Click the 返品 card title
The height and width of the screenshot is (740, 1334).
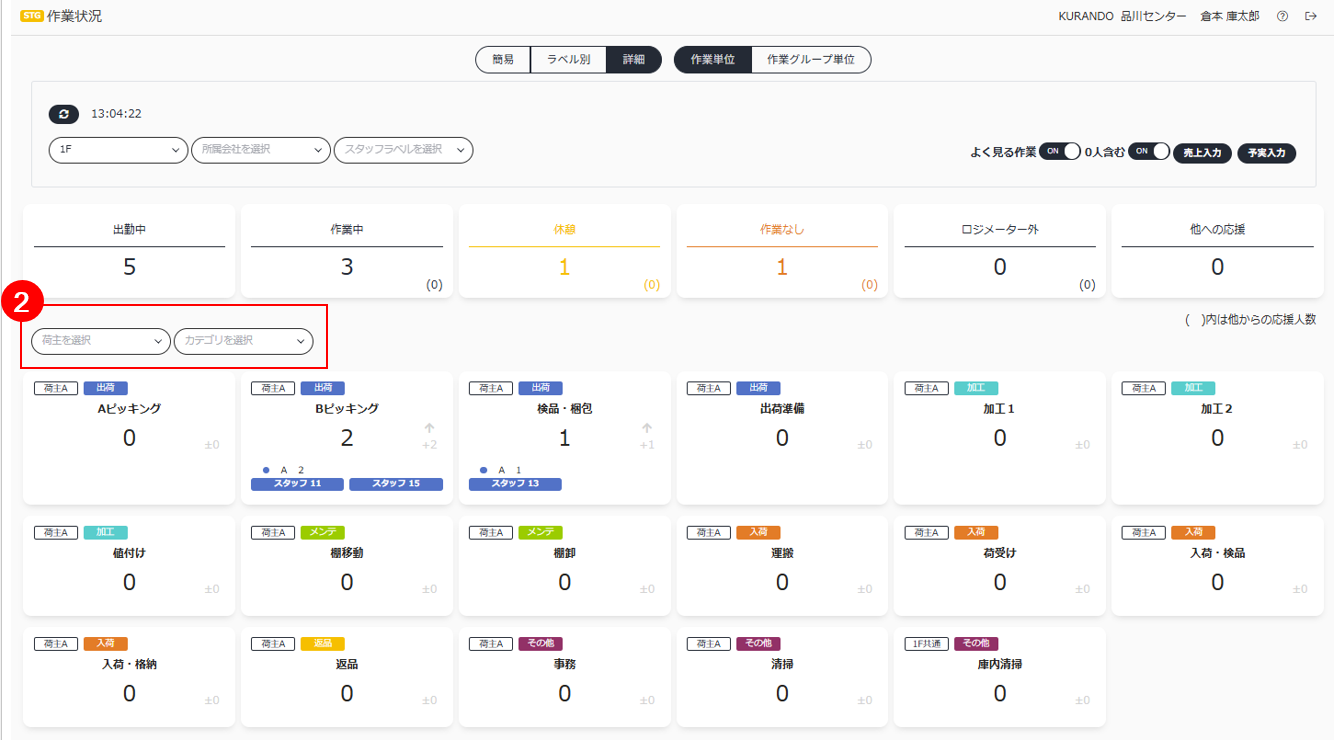tap(347, 664)
